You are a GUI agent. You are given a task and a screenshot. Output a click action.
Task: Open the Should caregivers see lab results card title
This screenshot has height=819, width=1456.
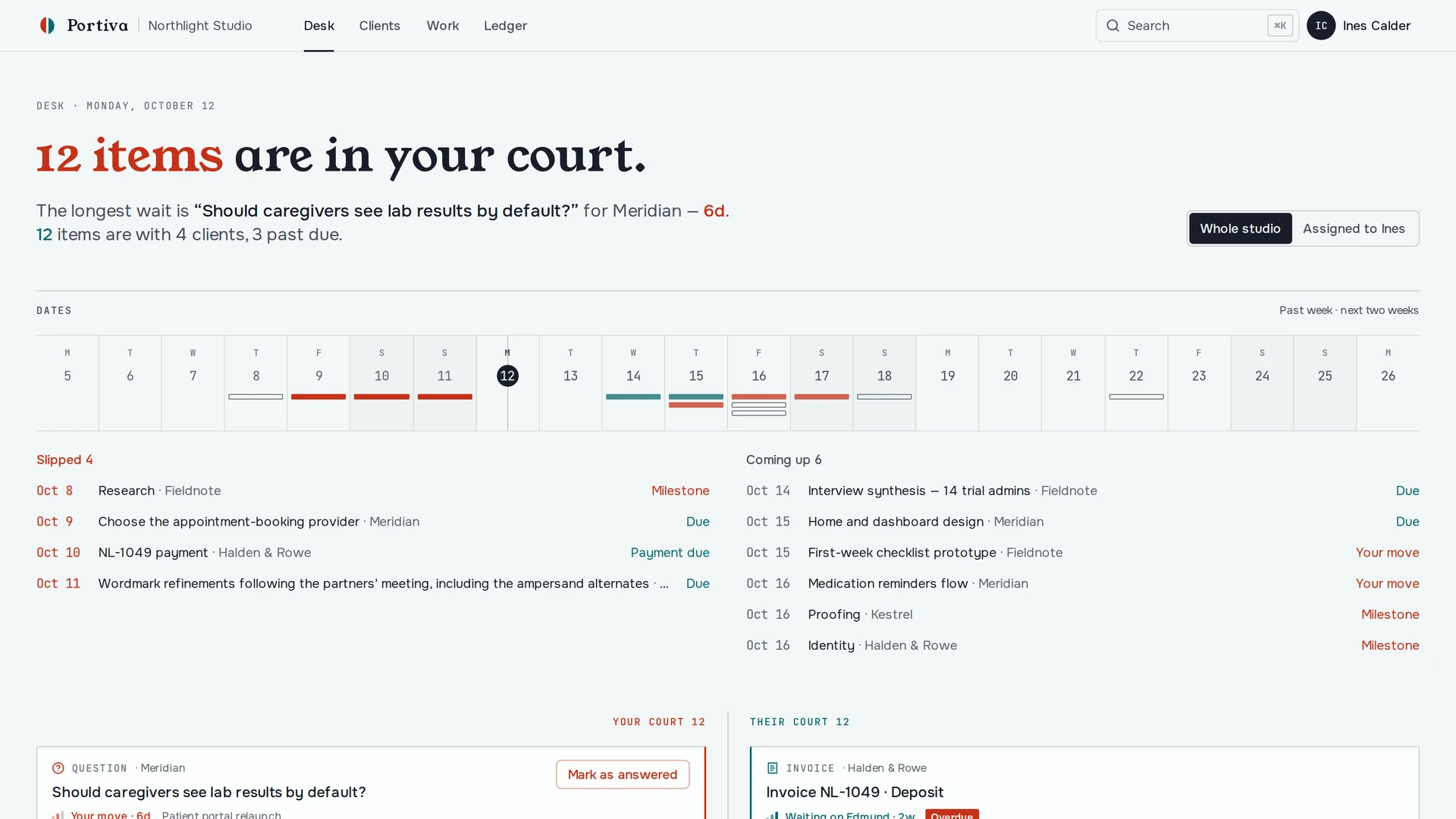click(209, 792)
